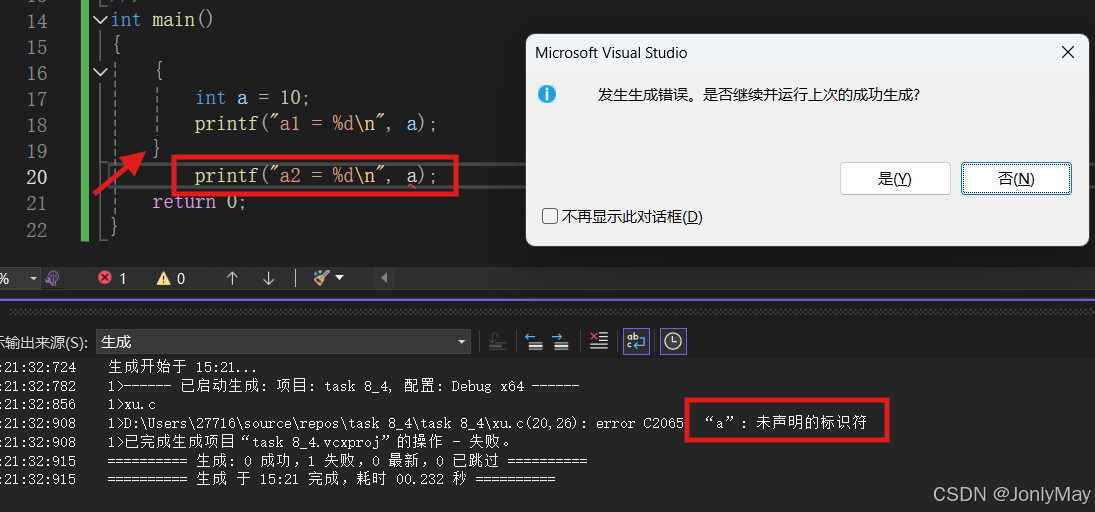Collapse the inner block at line 16

101,71
